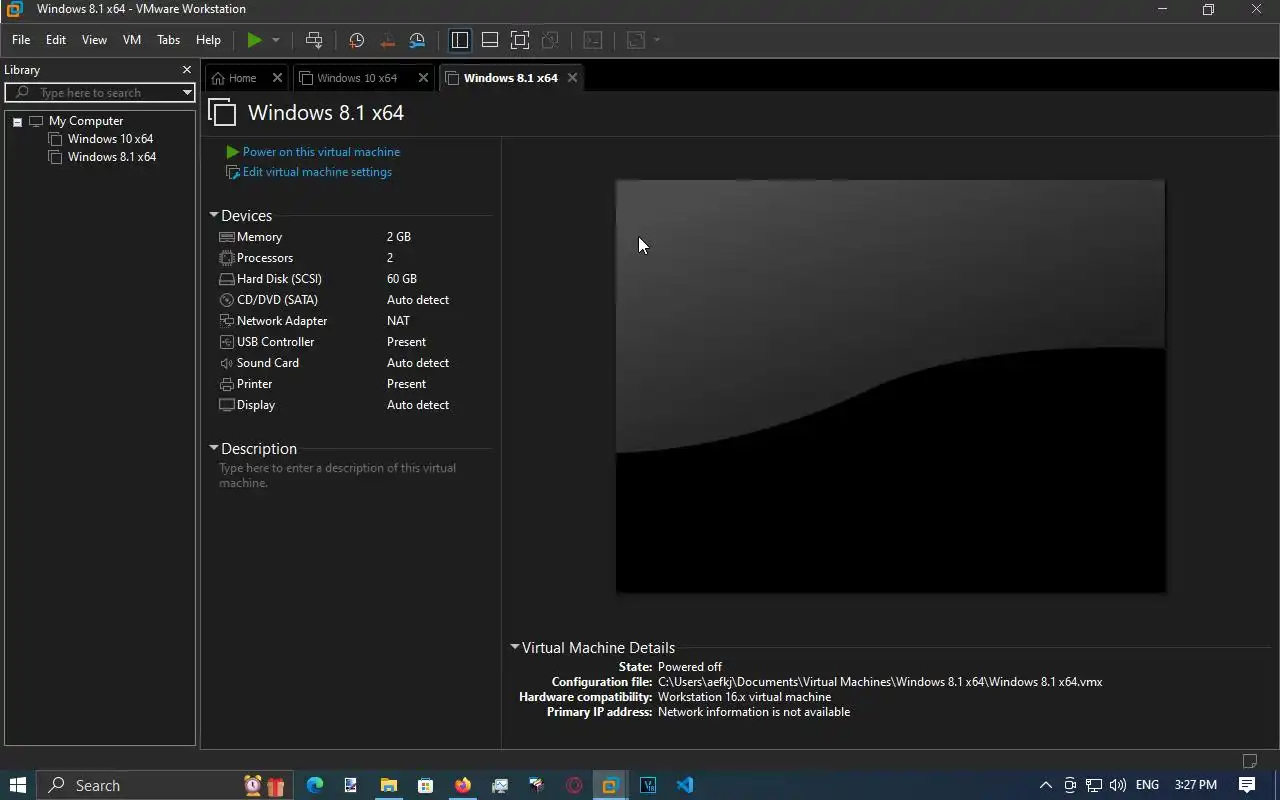Open the File menu

21,40
